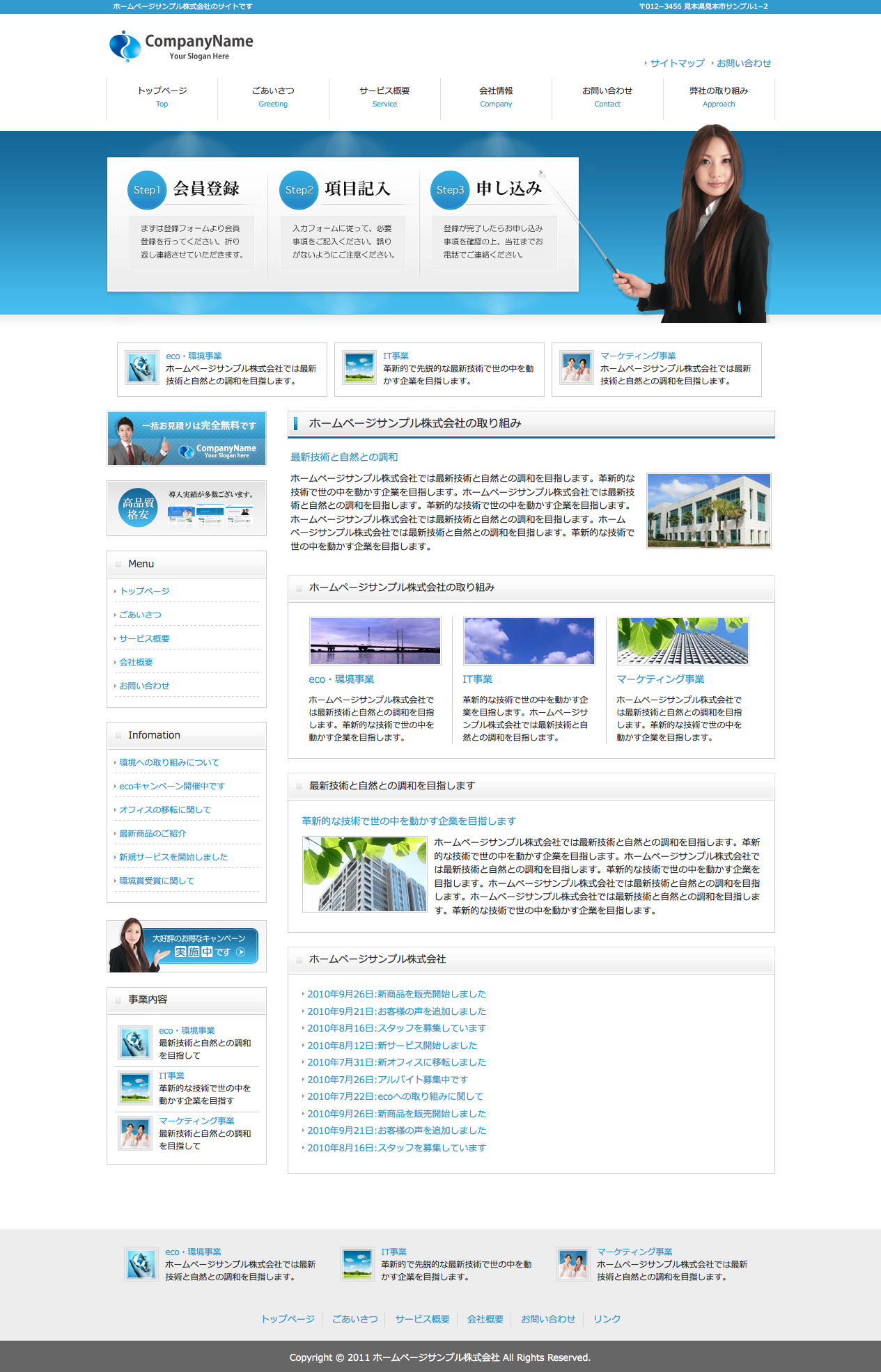The image size is (881, 1372).
Task: Open the お問い合わせ link at top right
Action: 743,63
